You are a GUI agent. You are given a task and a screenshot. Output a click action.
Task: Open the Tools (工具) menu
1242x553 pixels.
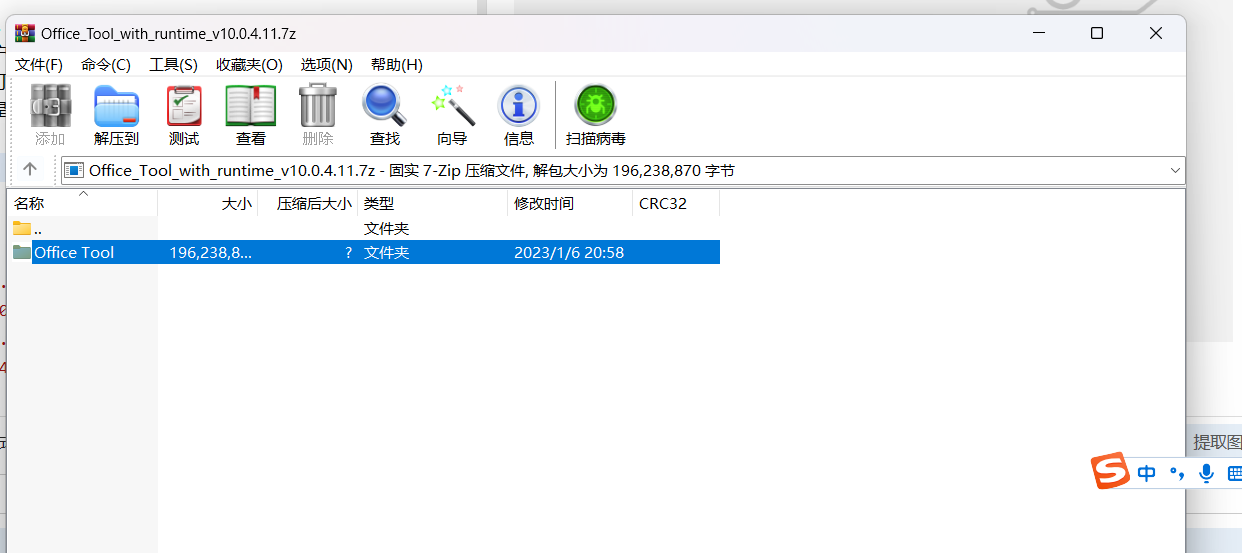click(x=173, y=64)
